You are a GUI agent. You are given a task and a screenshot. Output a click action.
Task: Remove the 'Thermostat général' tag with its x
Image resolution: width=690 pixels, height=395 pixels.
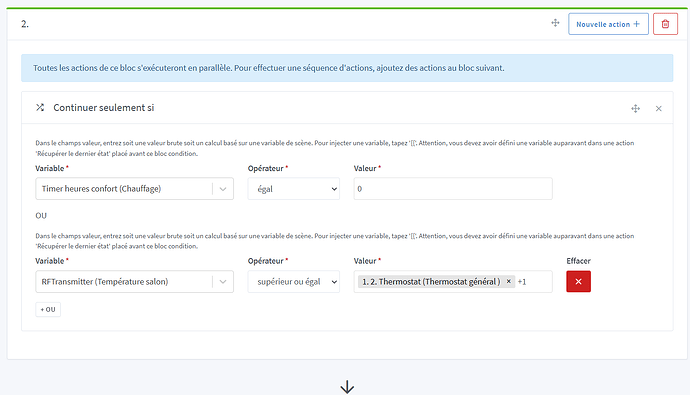coord(509,281)
